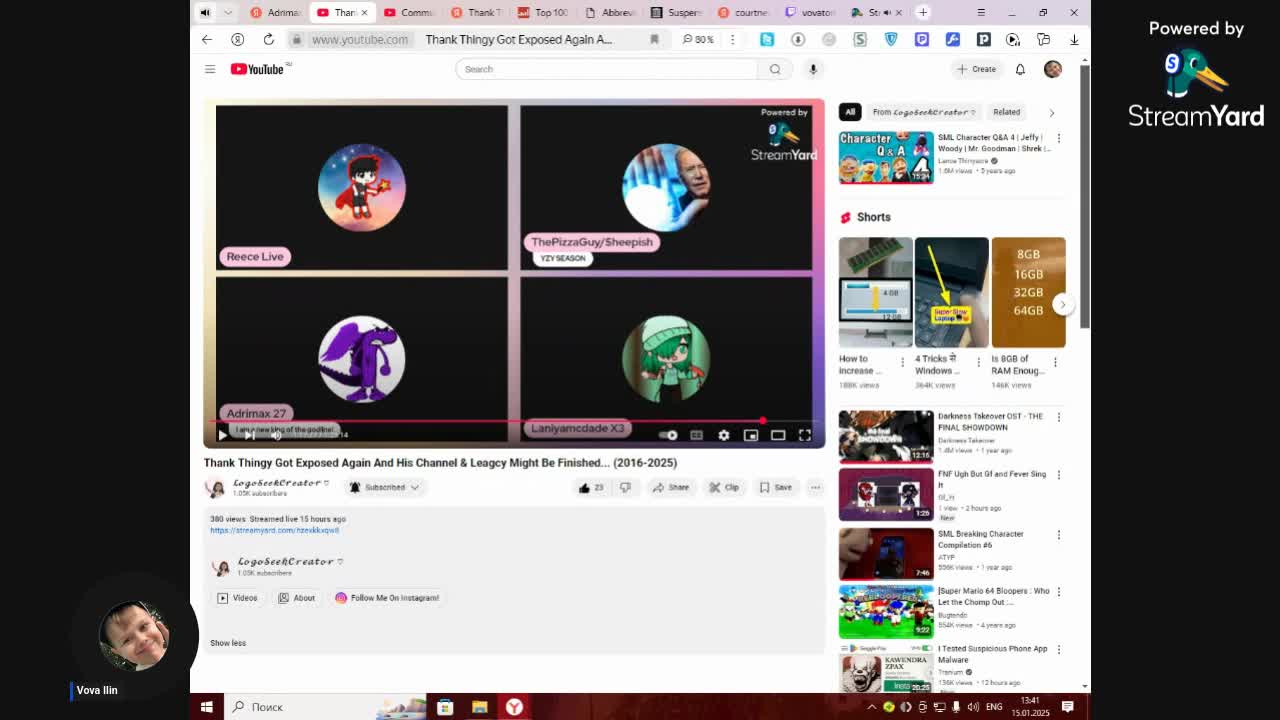Select the Related filter chip
Image resolution: width=1280 pixels, height=720 pixels.
(x=1006, y=112)
